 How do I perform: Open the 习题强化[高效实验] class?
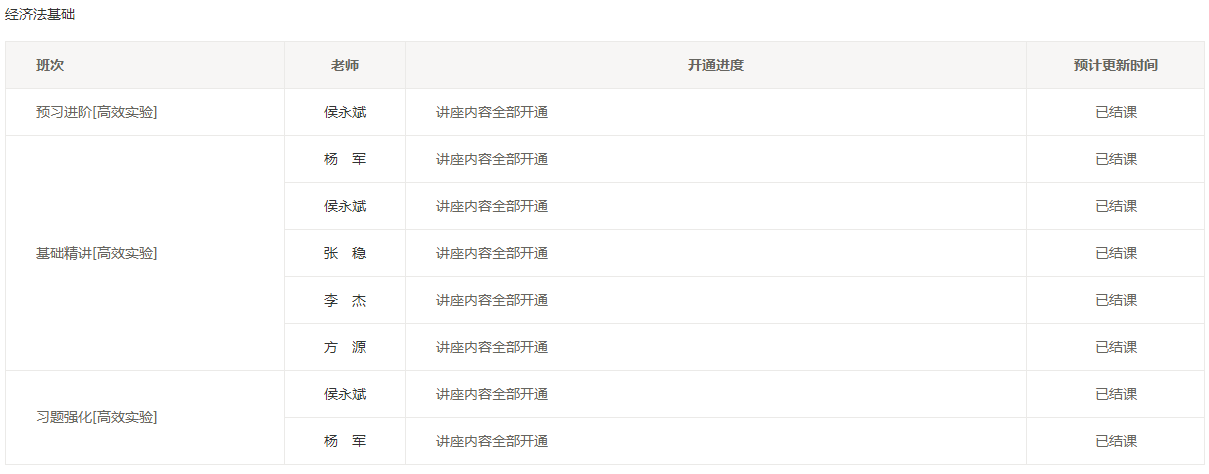click(x=97, y=417)
